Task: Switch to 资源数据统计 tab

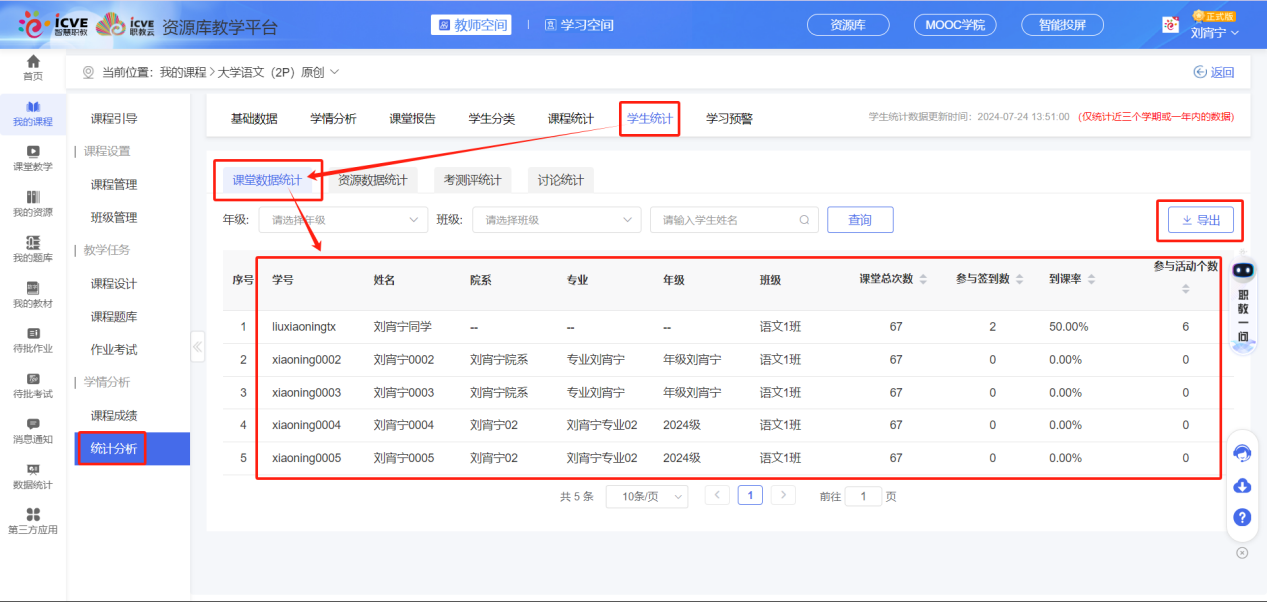Action: [372, 180]
